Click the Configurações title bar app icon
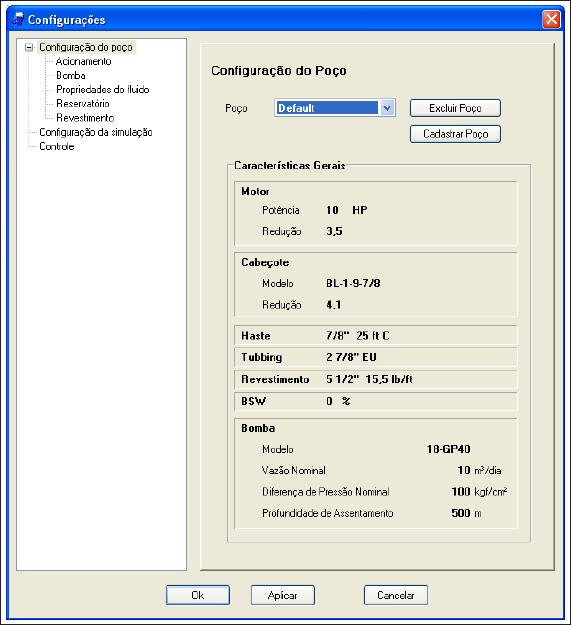Viewport: 571px width, 625px height. tap(18, 19)
